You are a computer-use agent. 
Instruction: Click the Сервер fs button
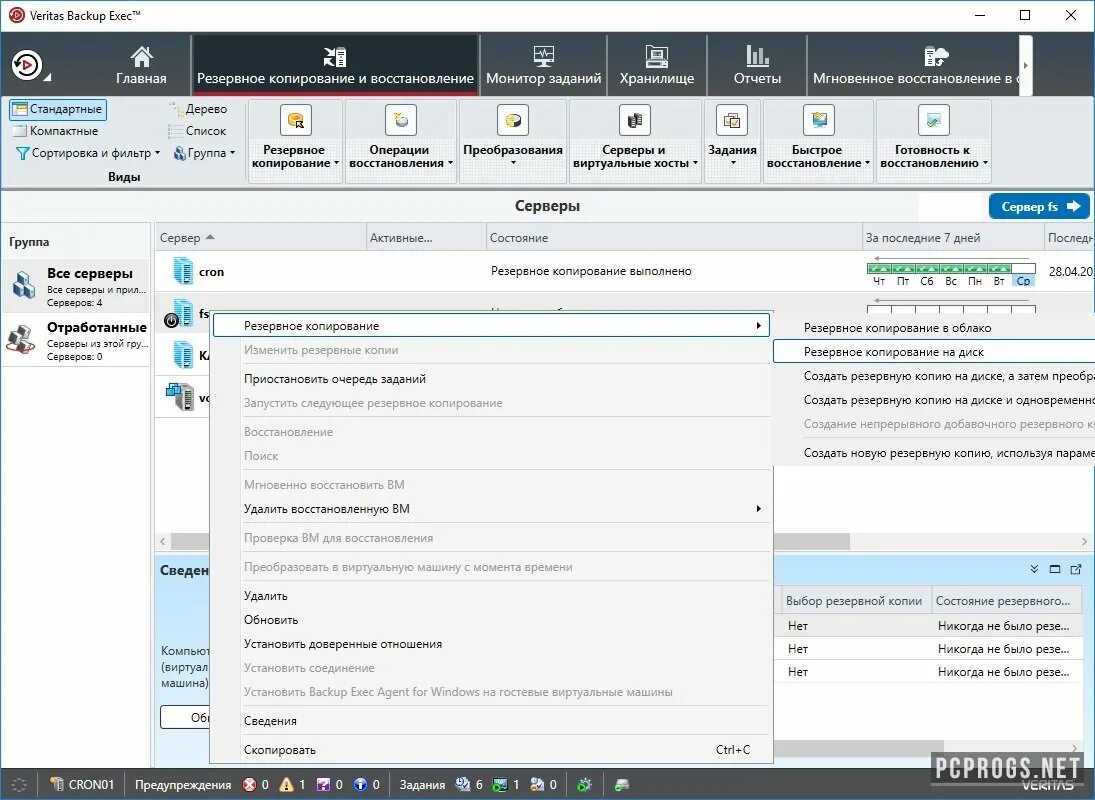[1039, 207]
